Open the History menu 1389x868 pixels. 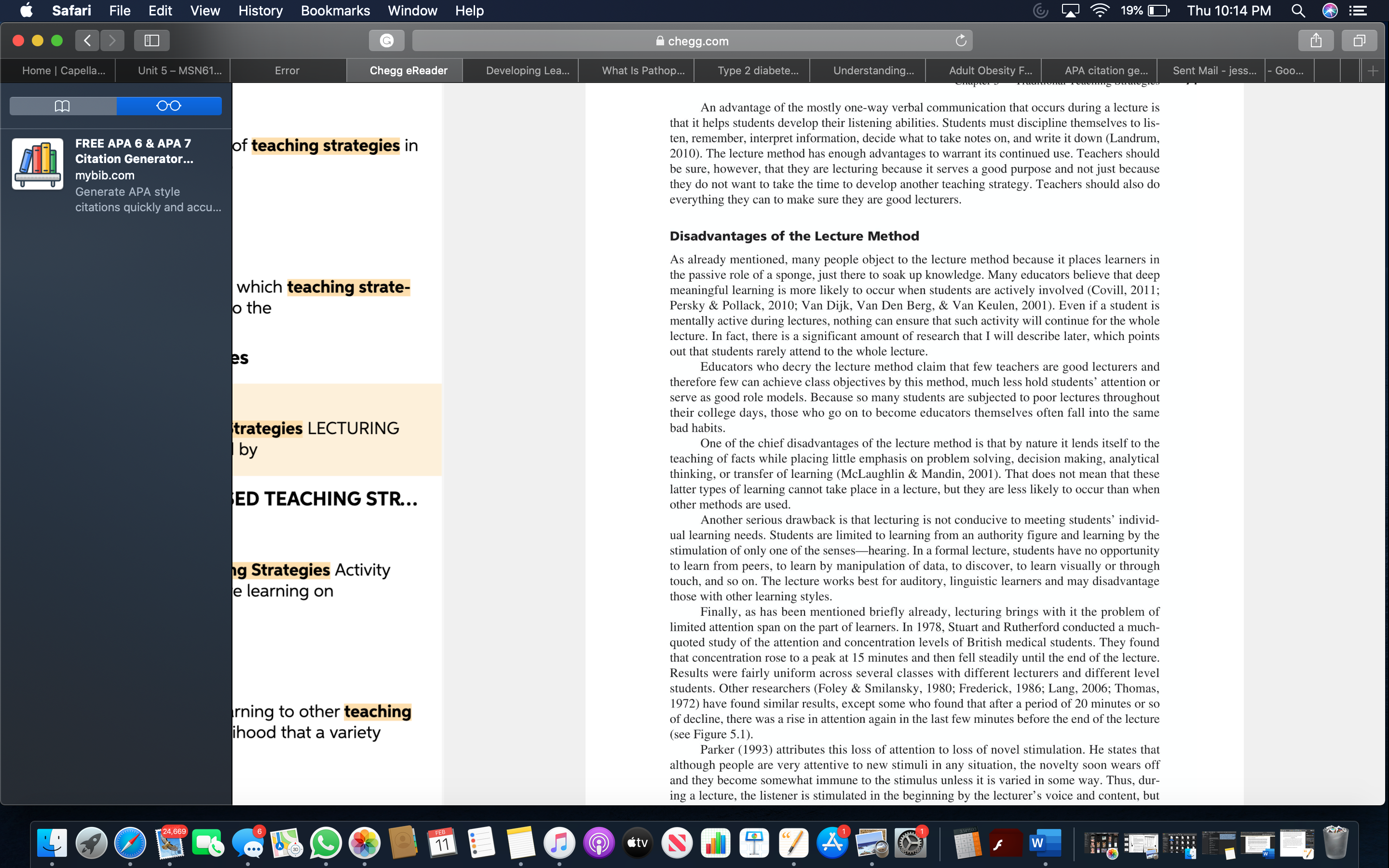tap(260, 10)
